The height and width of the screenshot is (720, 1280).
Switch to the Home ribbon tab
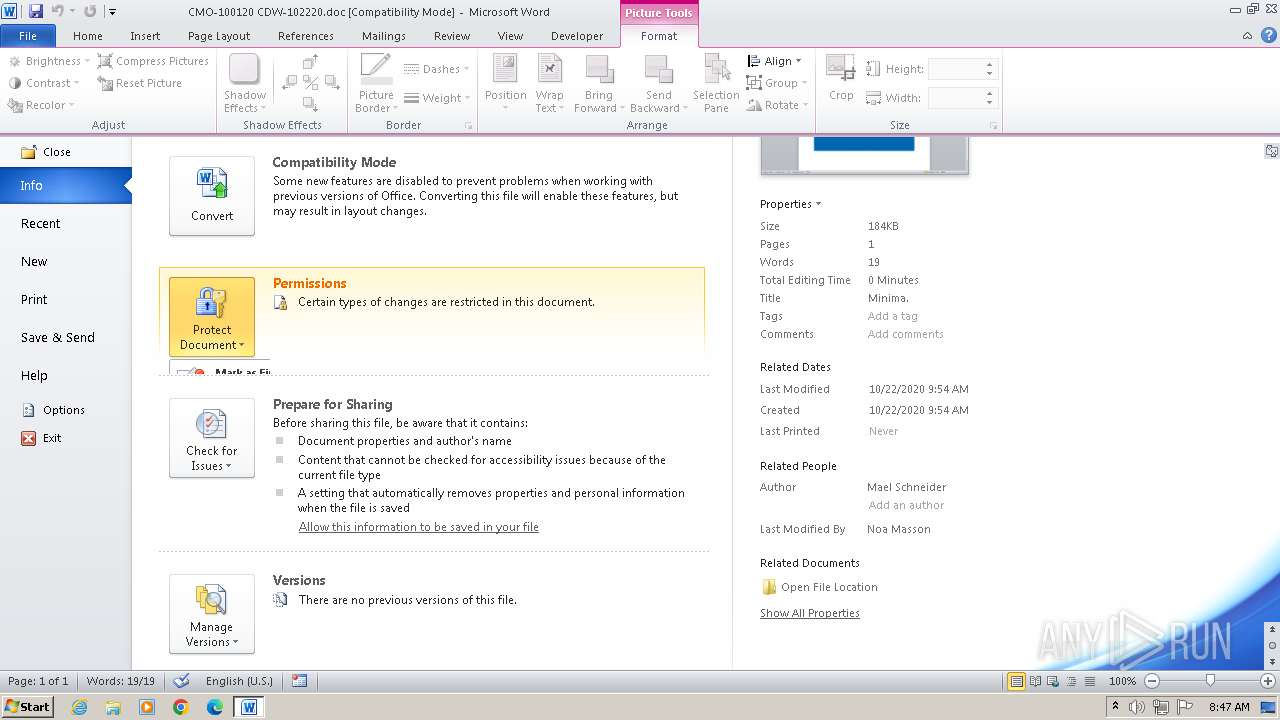click(88, 36)
